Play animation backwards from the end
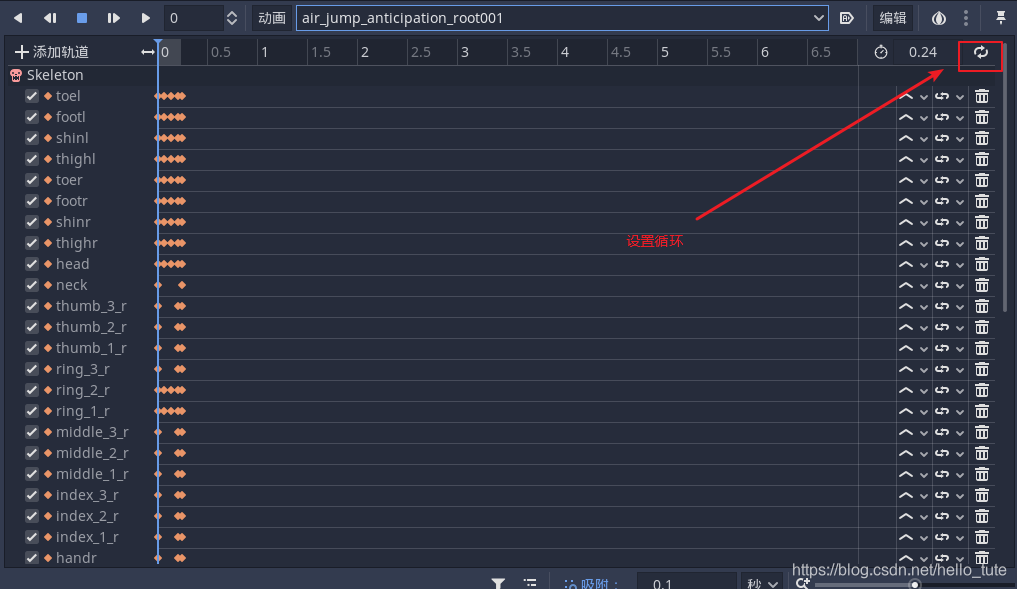The image size is (1017, 589). pos(50,18)
